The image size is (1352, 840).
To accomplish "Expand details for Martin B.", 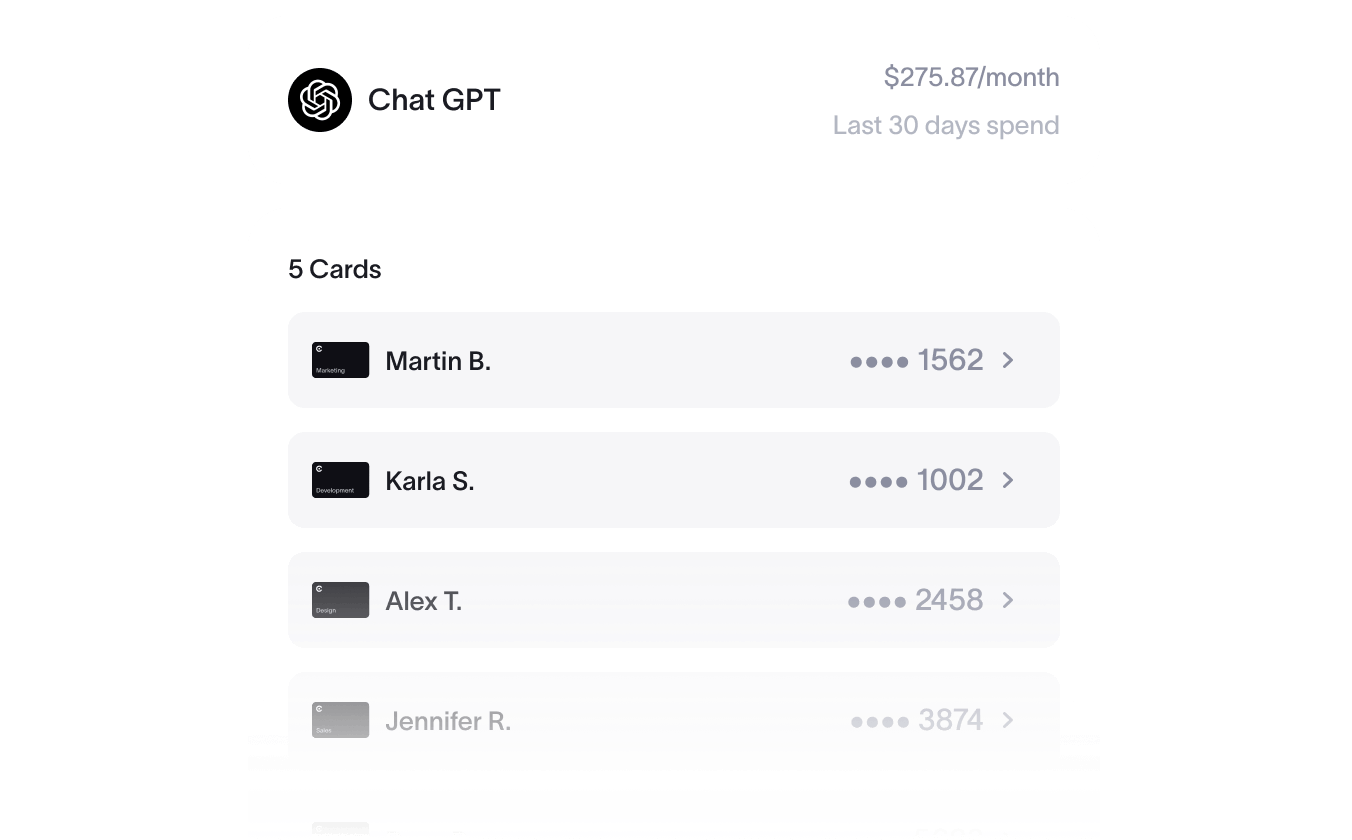I will (1008, 360).
